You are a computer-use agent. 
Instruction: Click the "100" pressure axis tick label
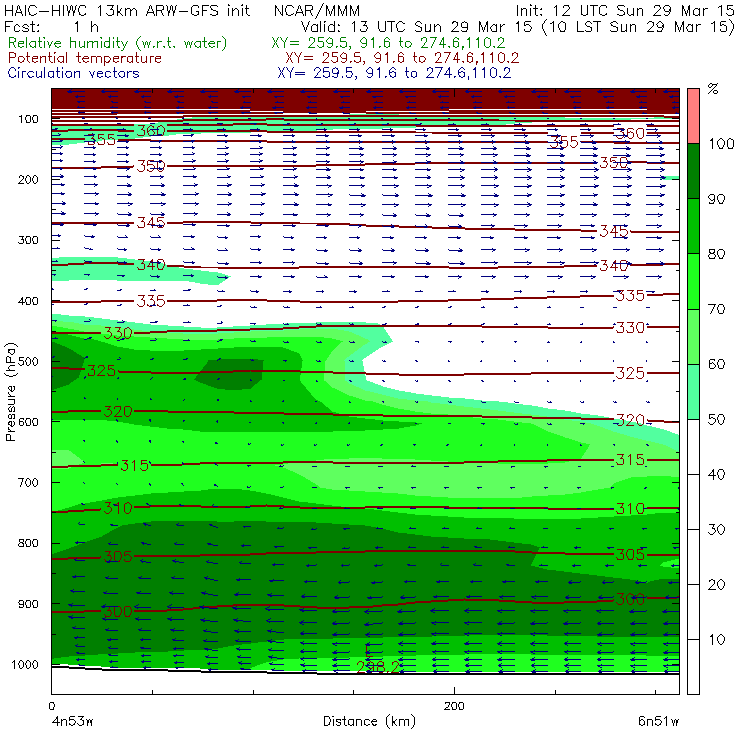coord(28,119)
